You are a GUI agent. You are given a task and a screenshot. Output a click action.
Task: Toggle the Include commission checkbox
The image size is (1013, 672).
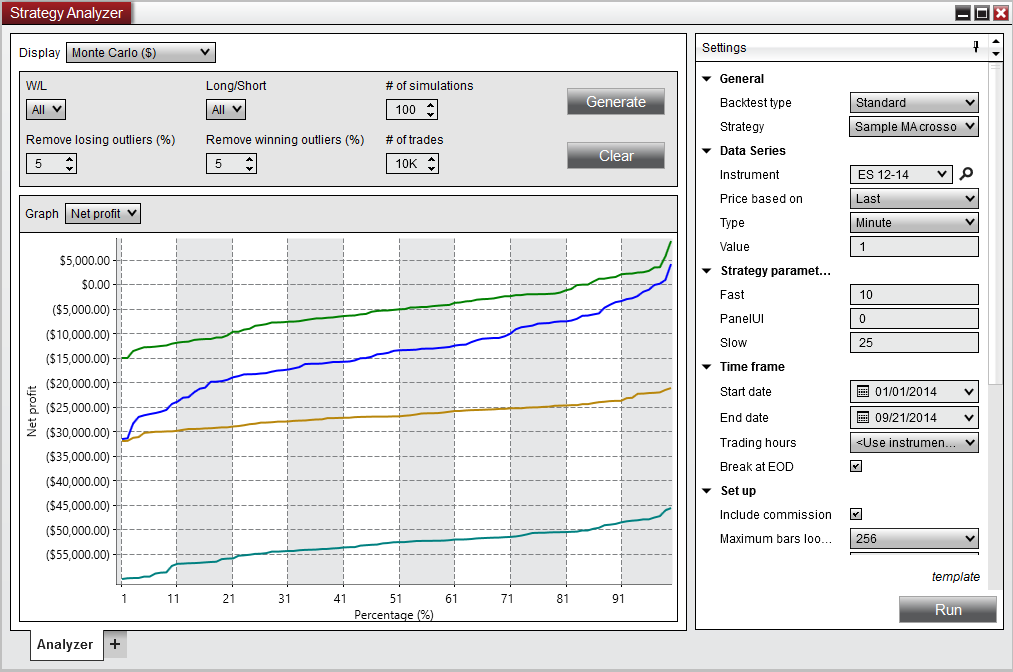(x=856, y=514)
